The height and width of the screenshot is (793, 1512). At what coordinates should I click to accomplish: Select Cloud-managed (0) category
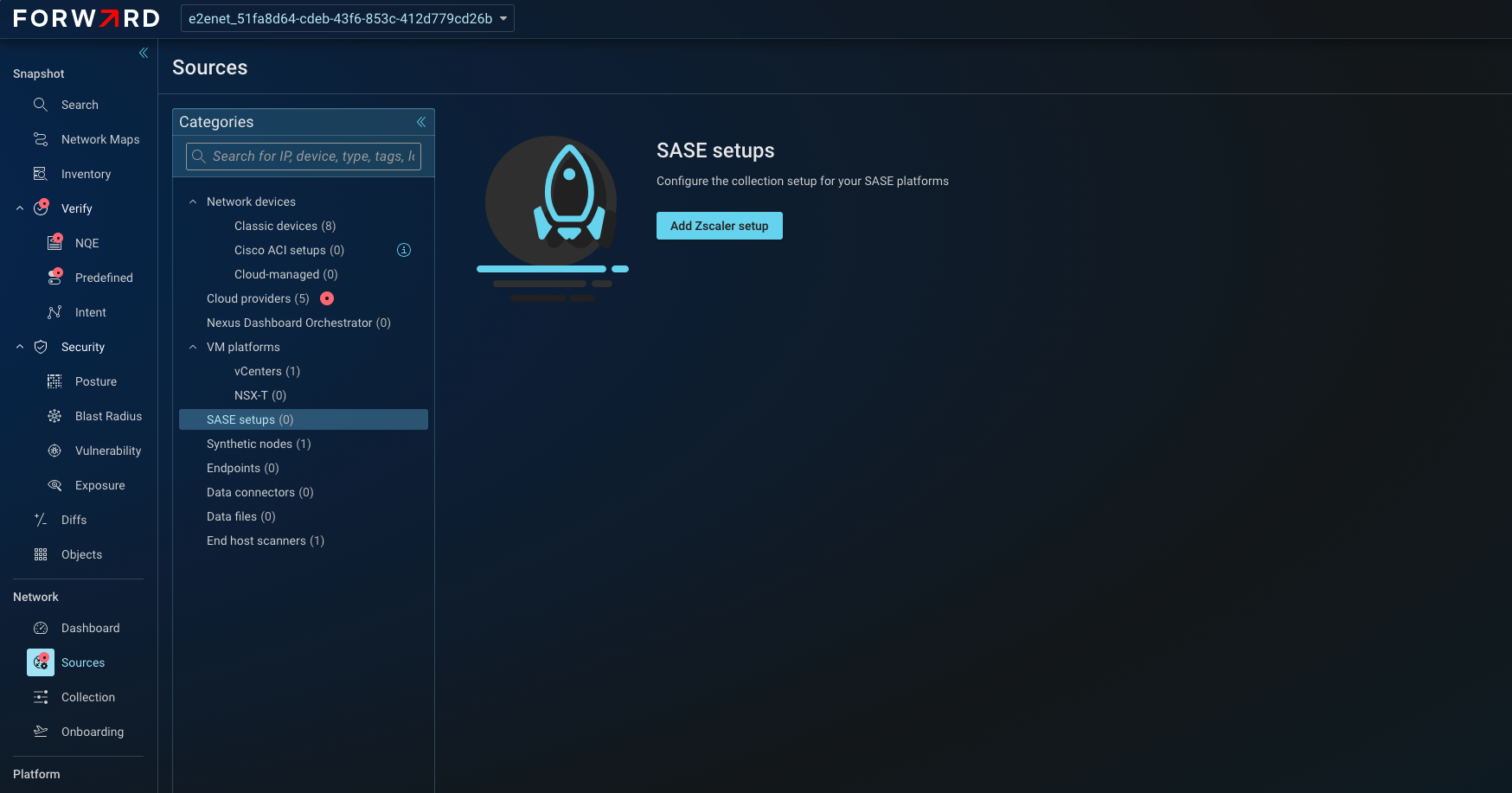pos(285,274)
